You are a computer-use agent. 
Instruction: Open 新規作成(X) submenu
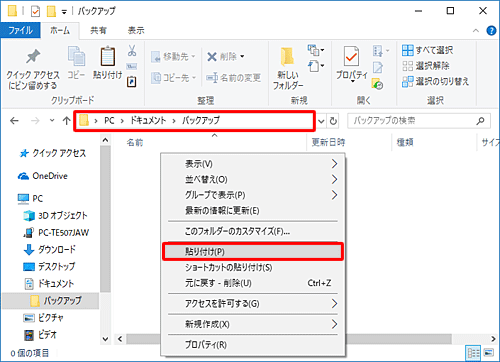click(253, 324)
